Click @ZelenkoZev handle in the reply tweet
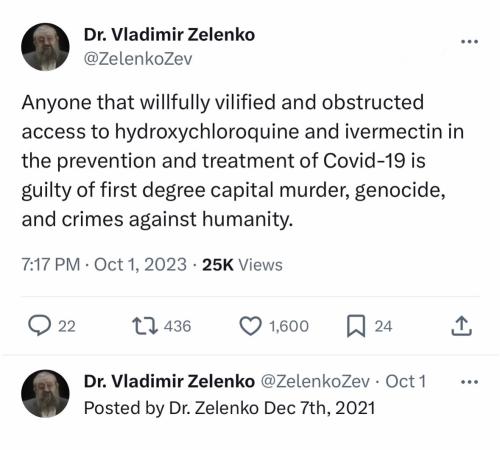Screen dimensions: 500x450 click(x=315, y=381)
